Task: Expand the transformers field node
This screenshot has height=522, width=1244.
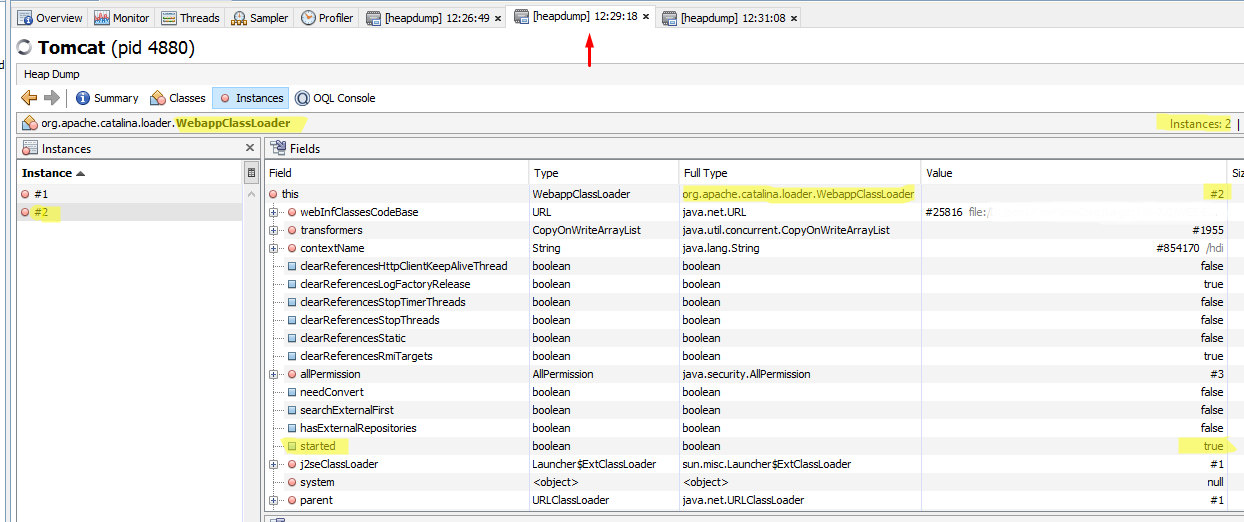Action: point(274,230)
